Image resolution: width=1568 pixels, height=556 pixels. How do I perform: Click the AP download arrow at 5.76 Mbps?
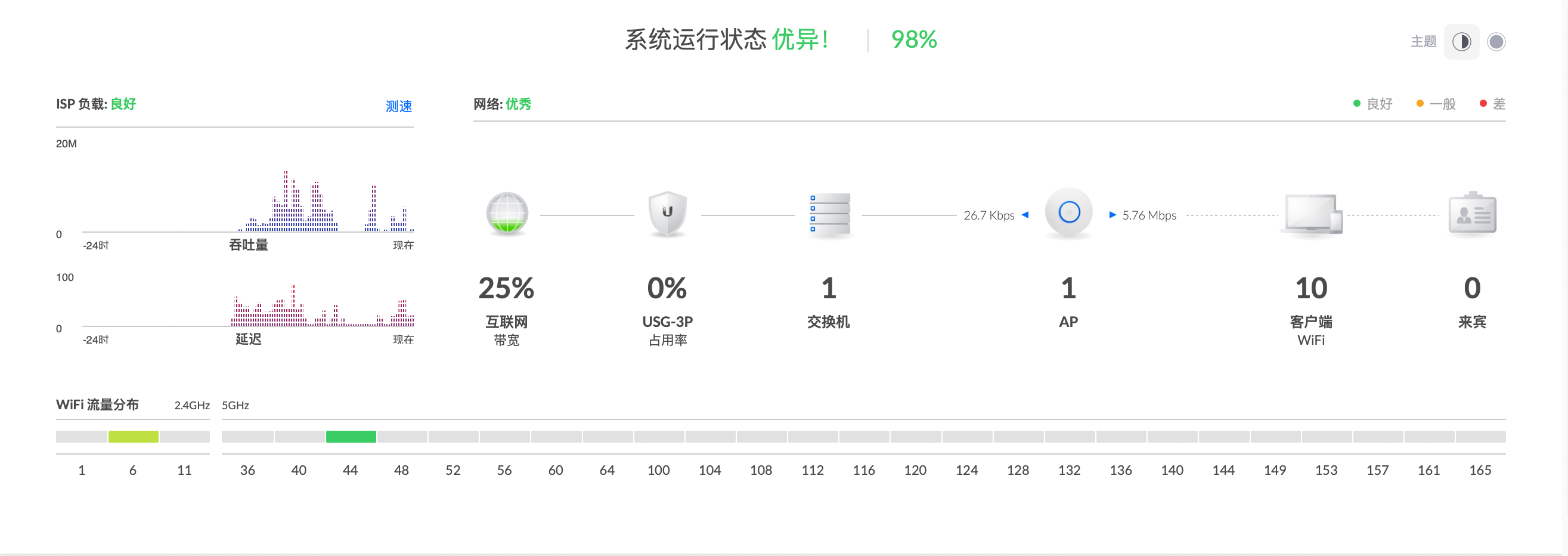click(1112, 215)
